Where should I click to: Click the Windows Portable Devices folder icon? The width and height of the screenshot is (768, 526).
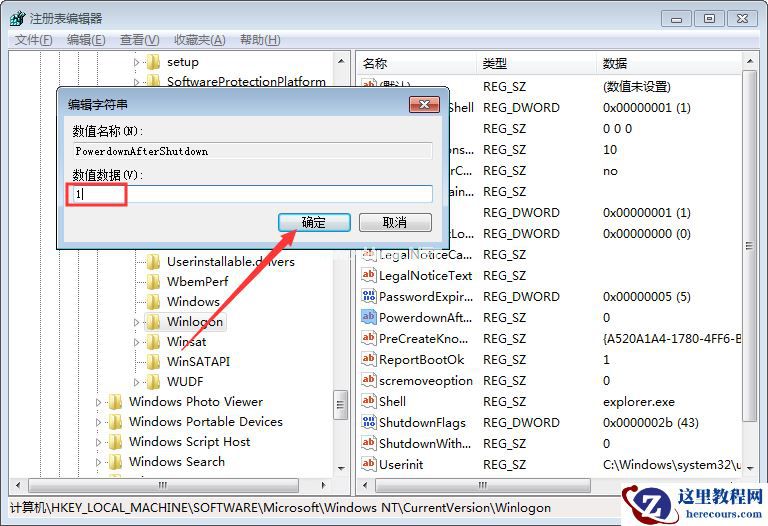tap(115, 422)
